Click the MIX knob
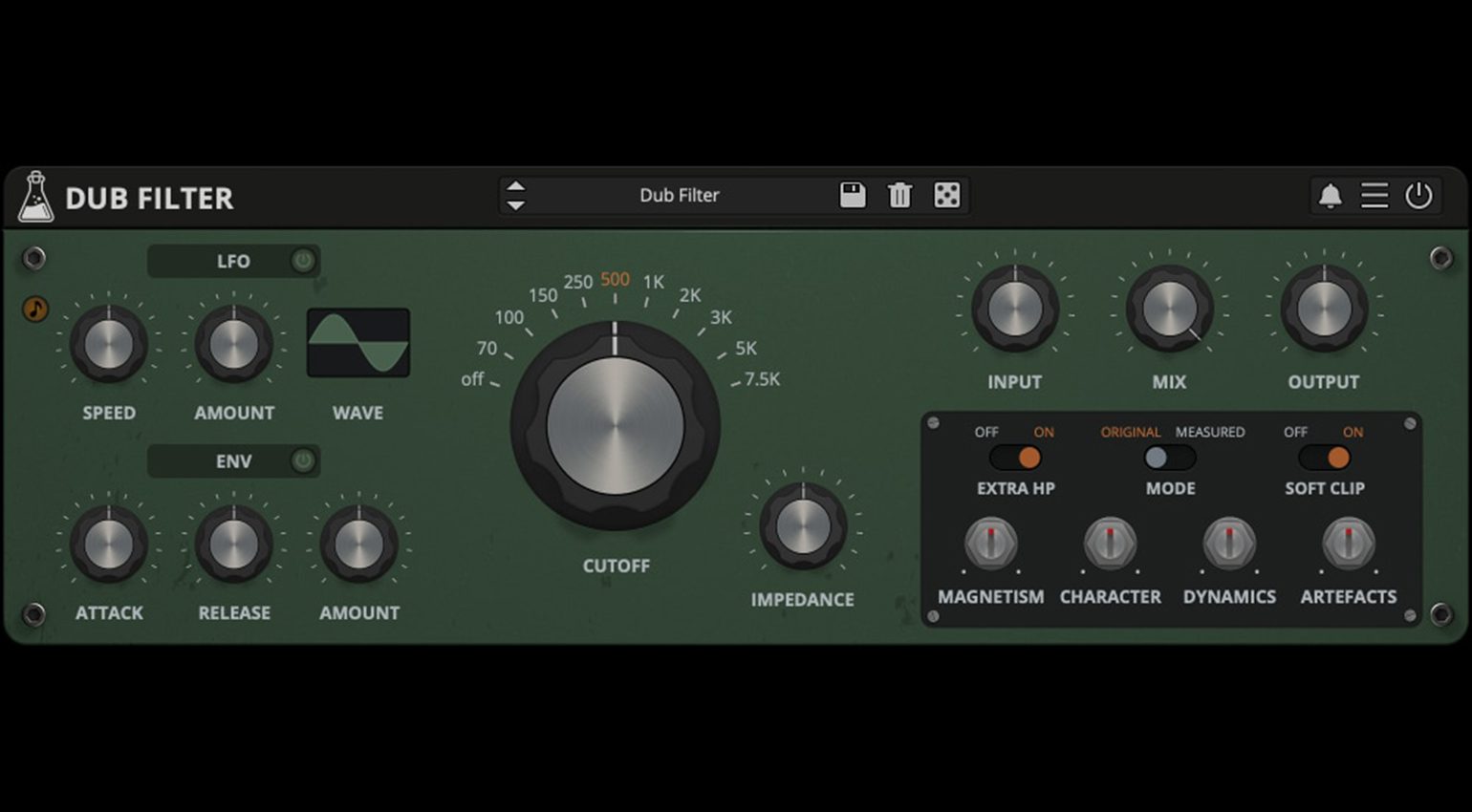1472x812 pixels. pos(1170,310)
